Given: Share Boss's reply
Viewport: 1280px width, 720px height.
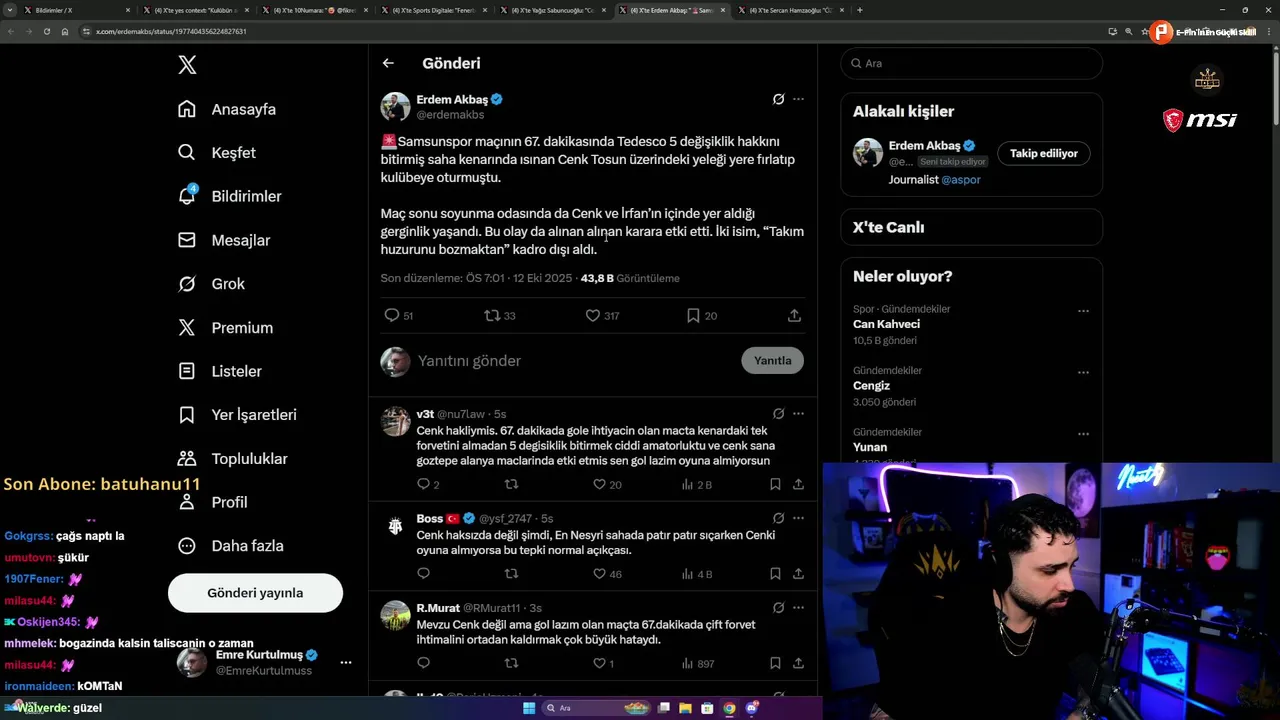Looking at the screenshot, I should tap(798, 574).
